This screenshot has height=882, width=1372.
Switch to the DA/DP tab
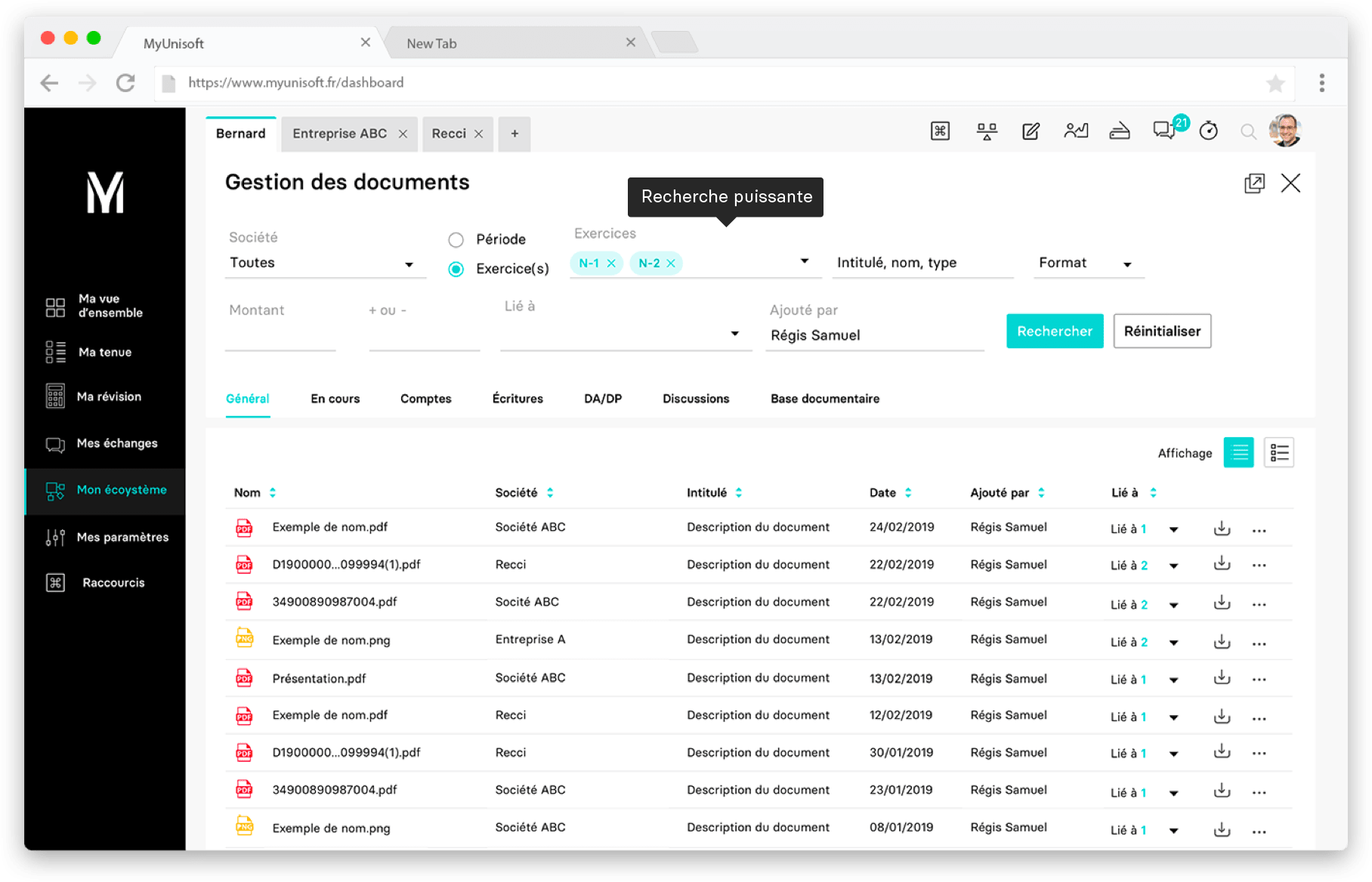[x=603, y=399]
